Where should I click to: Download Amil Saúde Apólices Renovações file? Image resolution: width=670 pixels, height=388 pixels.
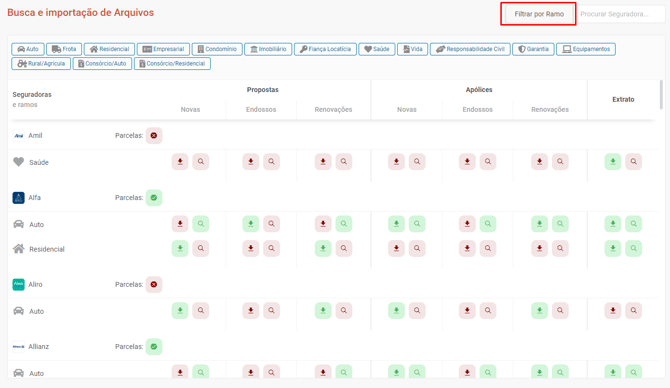point(539,162)
